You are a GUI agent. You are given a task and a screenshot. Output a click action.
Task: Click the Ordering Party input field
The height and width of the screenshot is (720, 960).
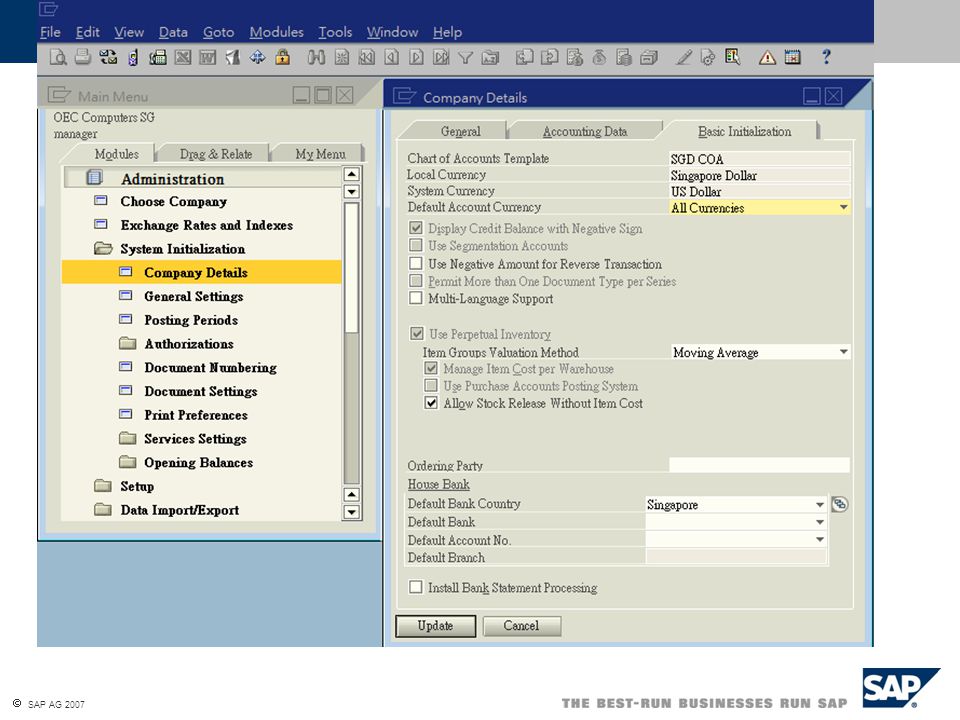[760, 465]
